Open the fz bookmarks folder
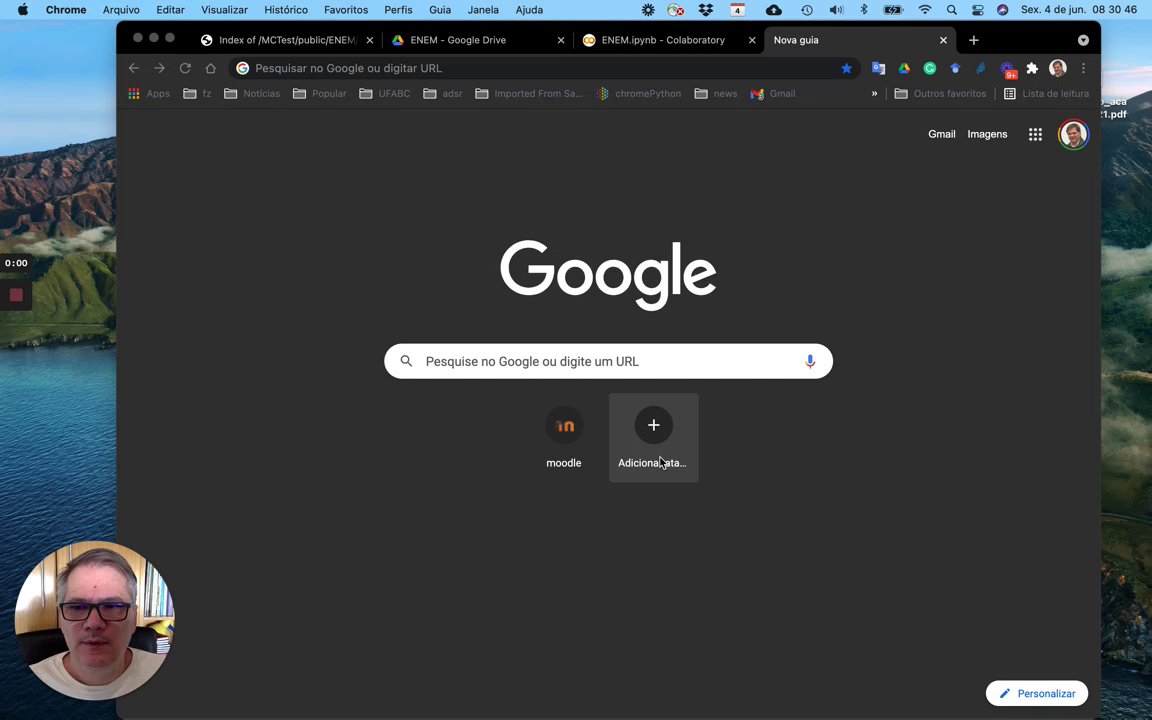 click(x=197, y=93)
